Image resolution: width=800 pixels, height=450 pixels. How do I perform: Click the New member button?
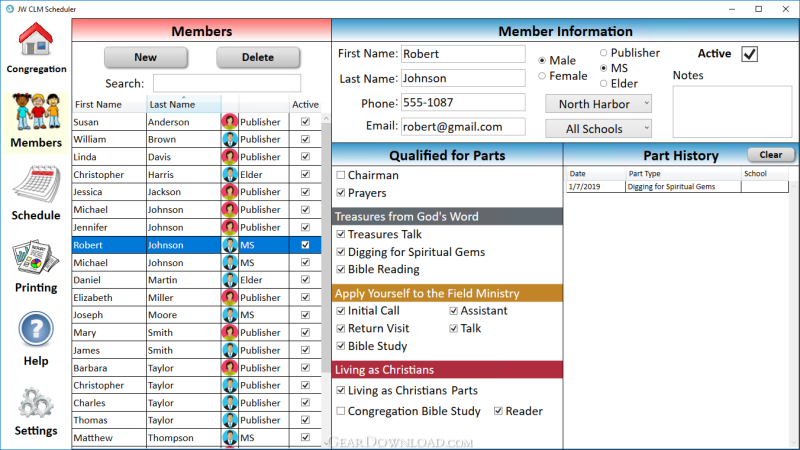[145, 57]
